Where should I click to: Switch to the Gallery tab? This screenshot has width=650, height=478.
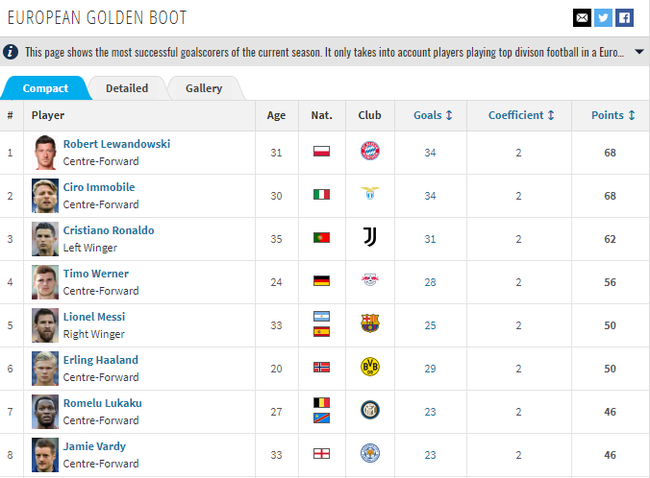click(x=204, y=89)
